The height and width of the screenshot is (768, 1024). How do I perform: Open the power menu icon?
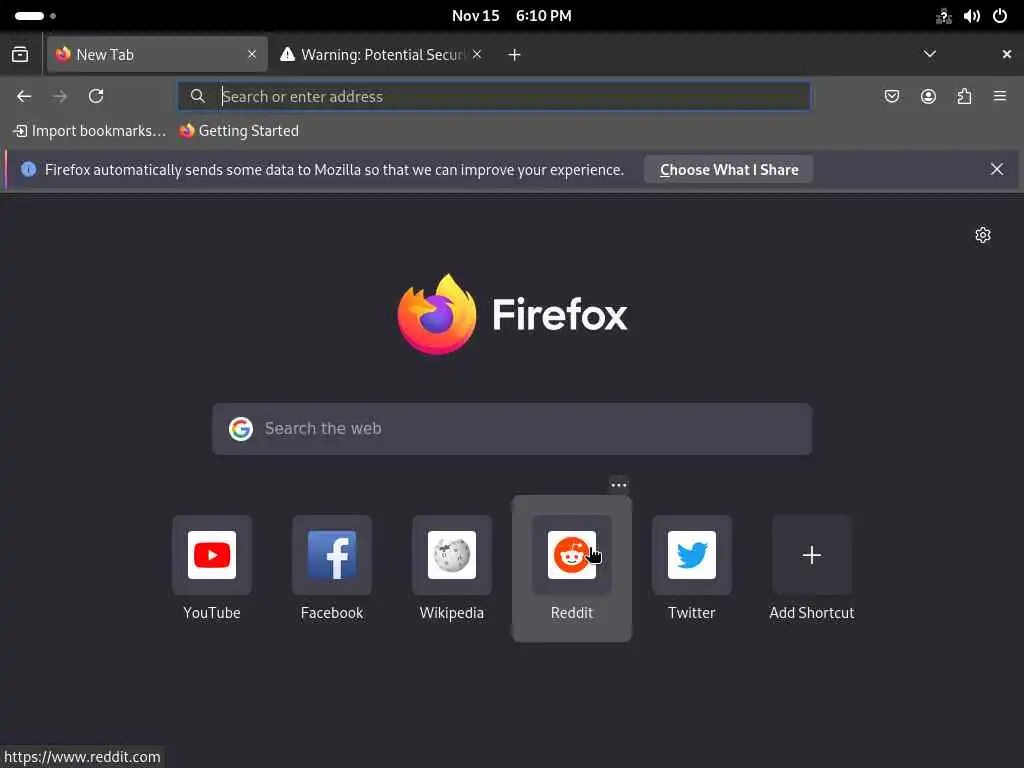tap(1000, 16)
